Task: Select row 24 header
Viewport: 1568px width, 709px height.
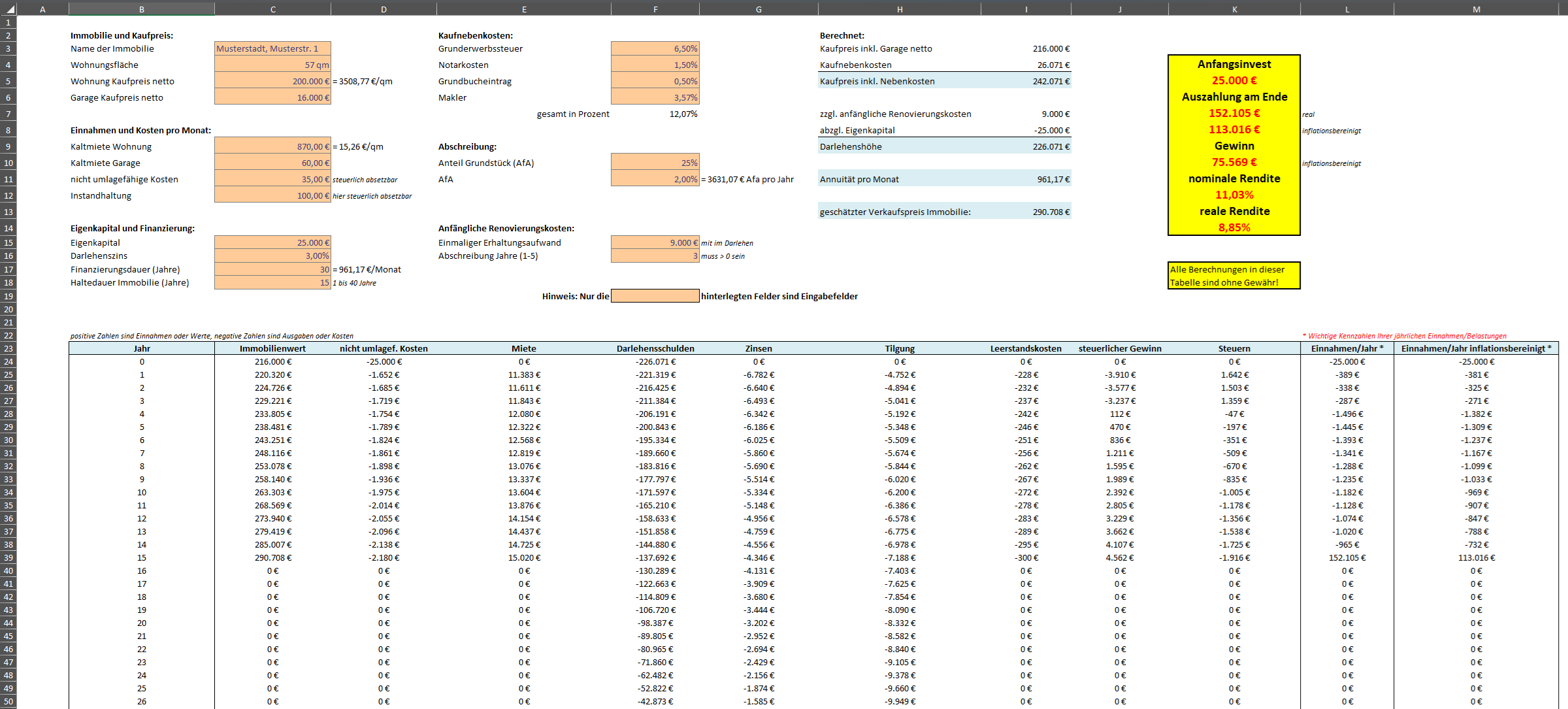Action: click(x=9, y=361)
